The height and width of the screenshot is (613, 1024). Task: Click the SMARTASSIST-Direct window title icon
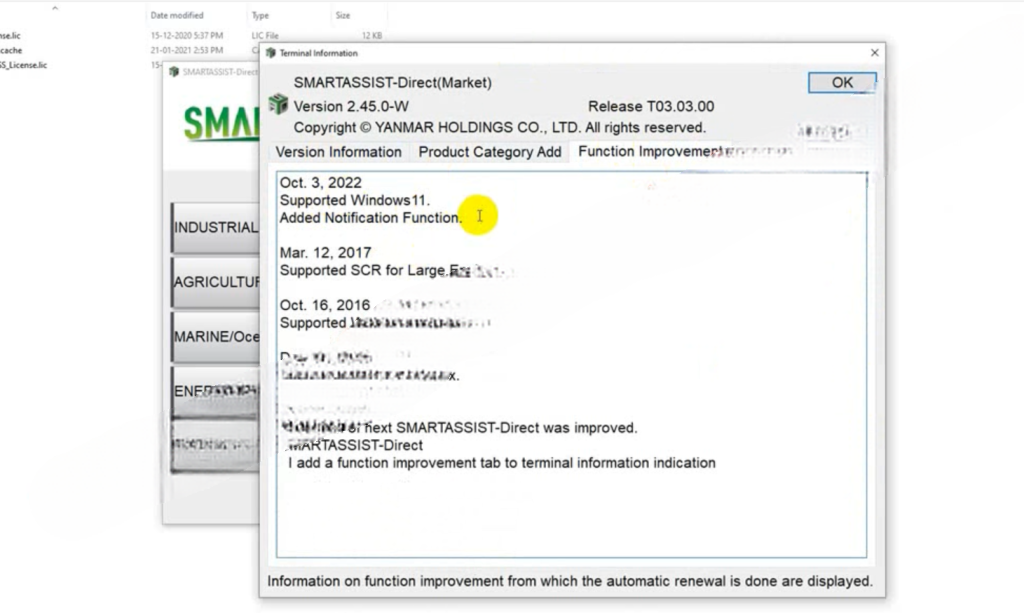point(173,72)
